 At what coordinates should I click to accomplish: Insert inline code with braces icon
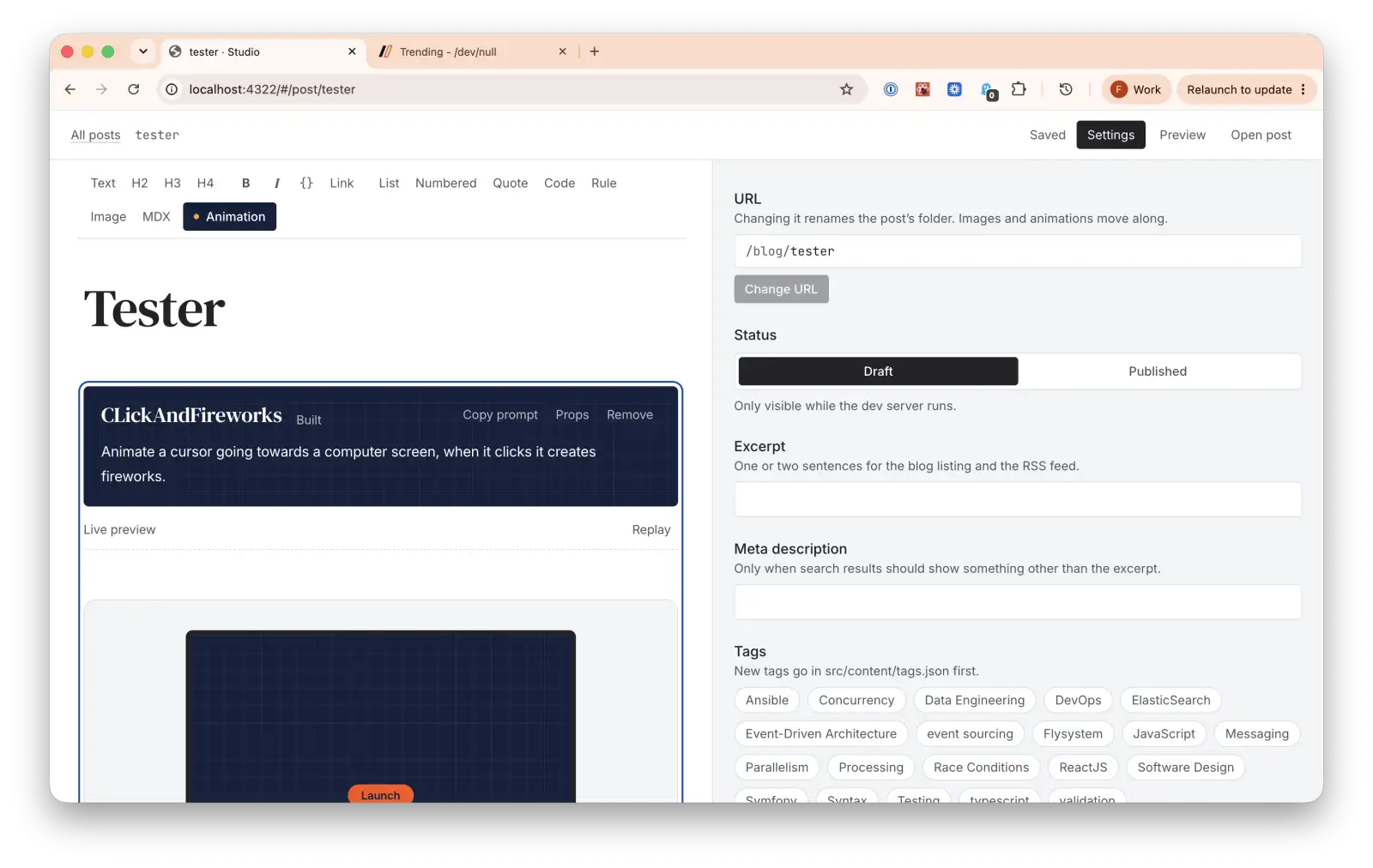click(306, 183)
